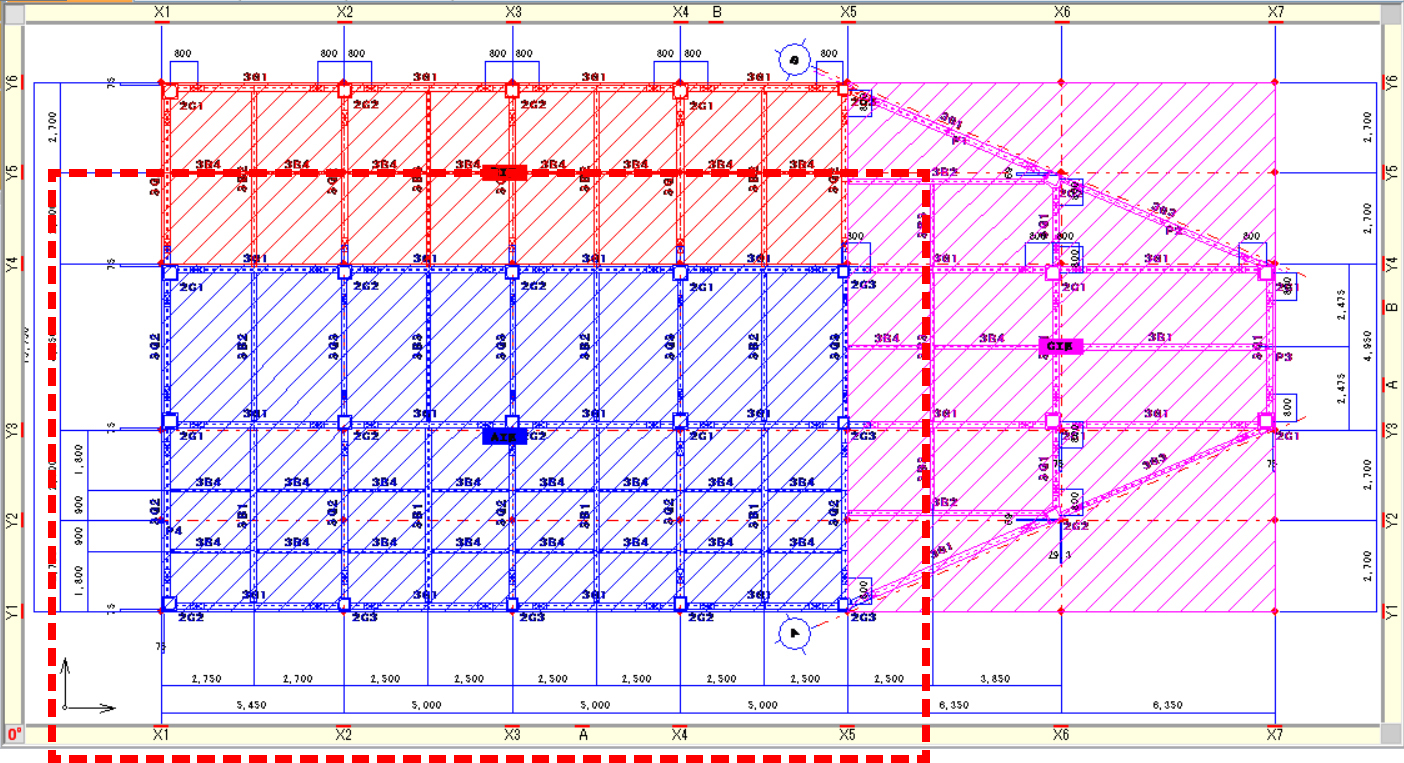This screenshot has width=1404, height=763.
Task: Click the B section marker on top ruler
Action: [x=716, y=12]
